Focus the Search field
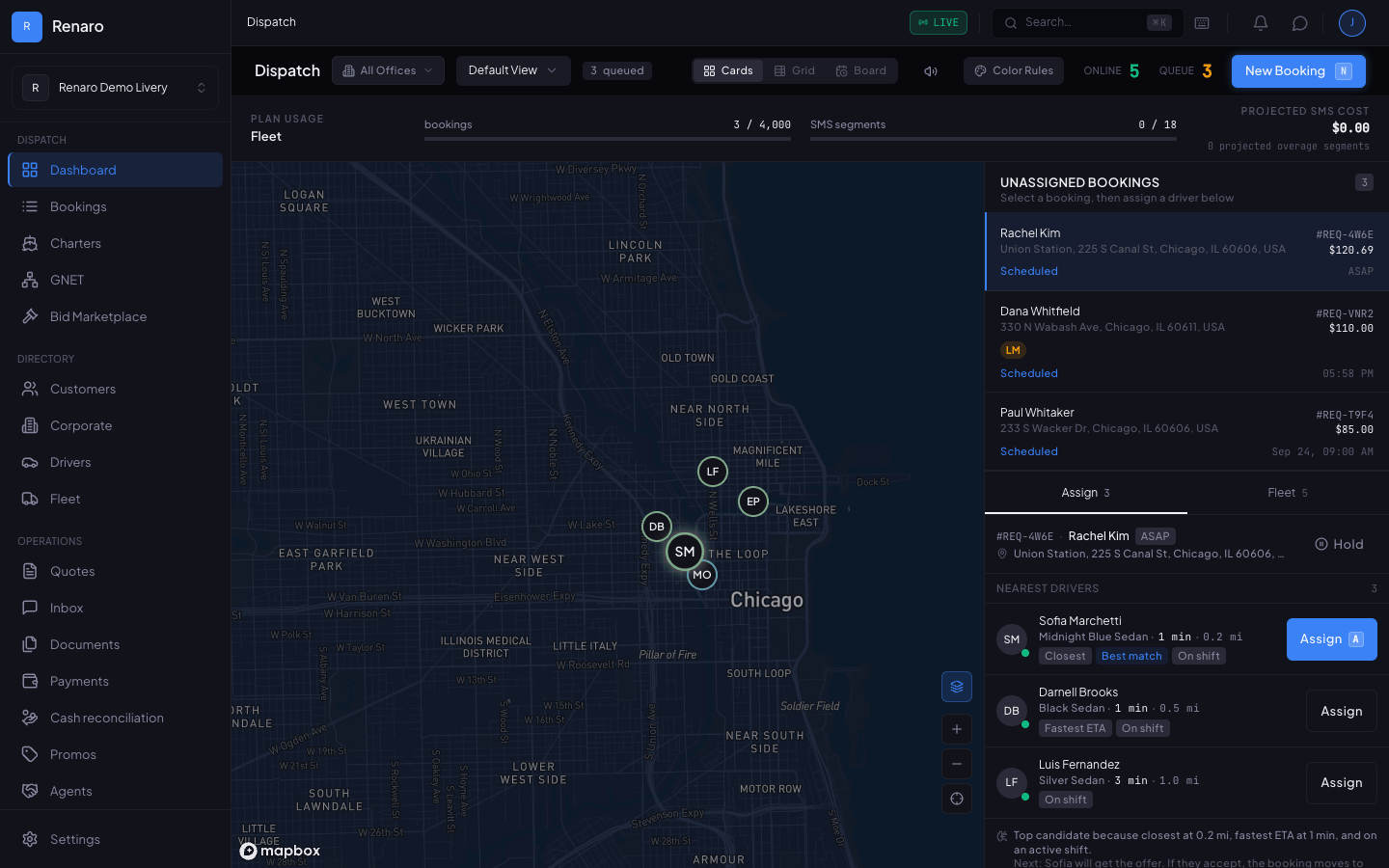1389x868 pixels. [x=1088, y=23]
